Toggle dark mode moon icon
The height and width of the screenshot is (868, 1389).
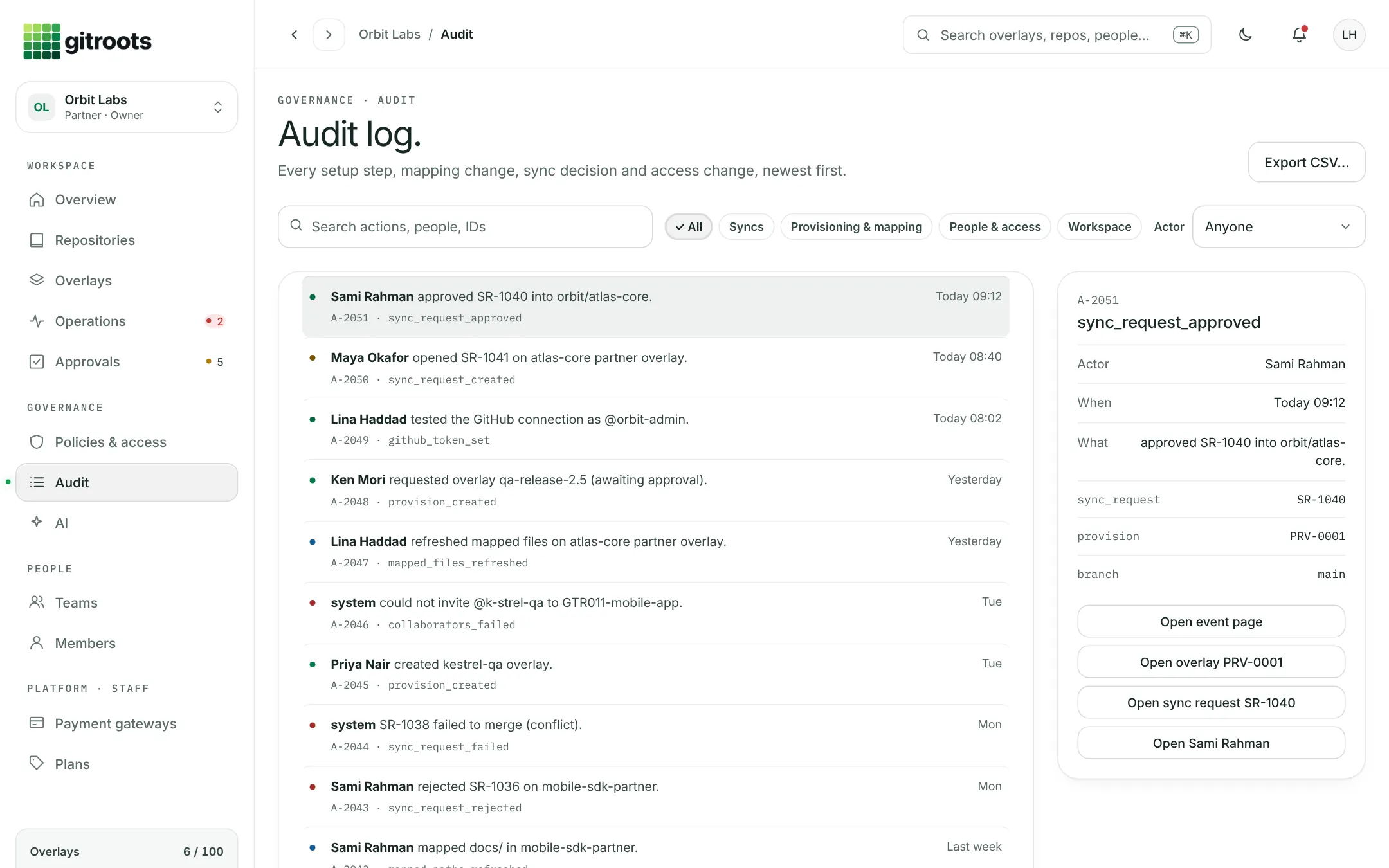[1246, 35]
